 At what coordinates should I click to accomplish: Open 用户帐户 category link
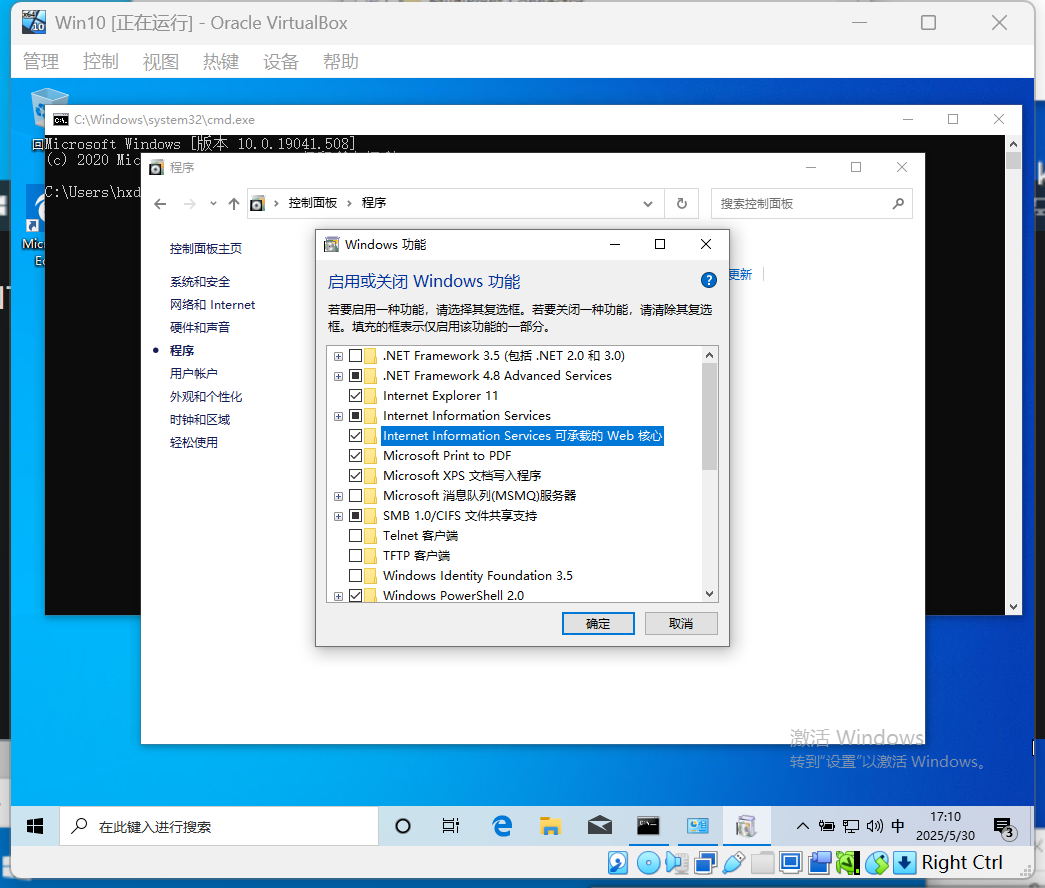(x=194, y=373)
